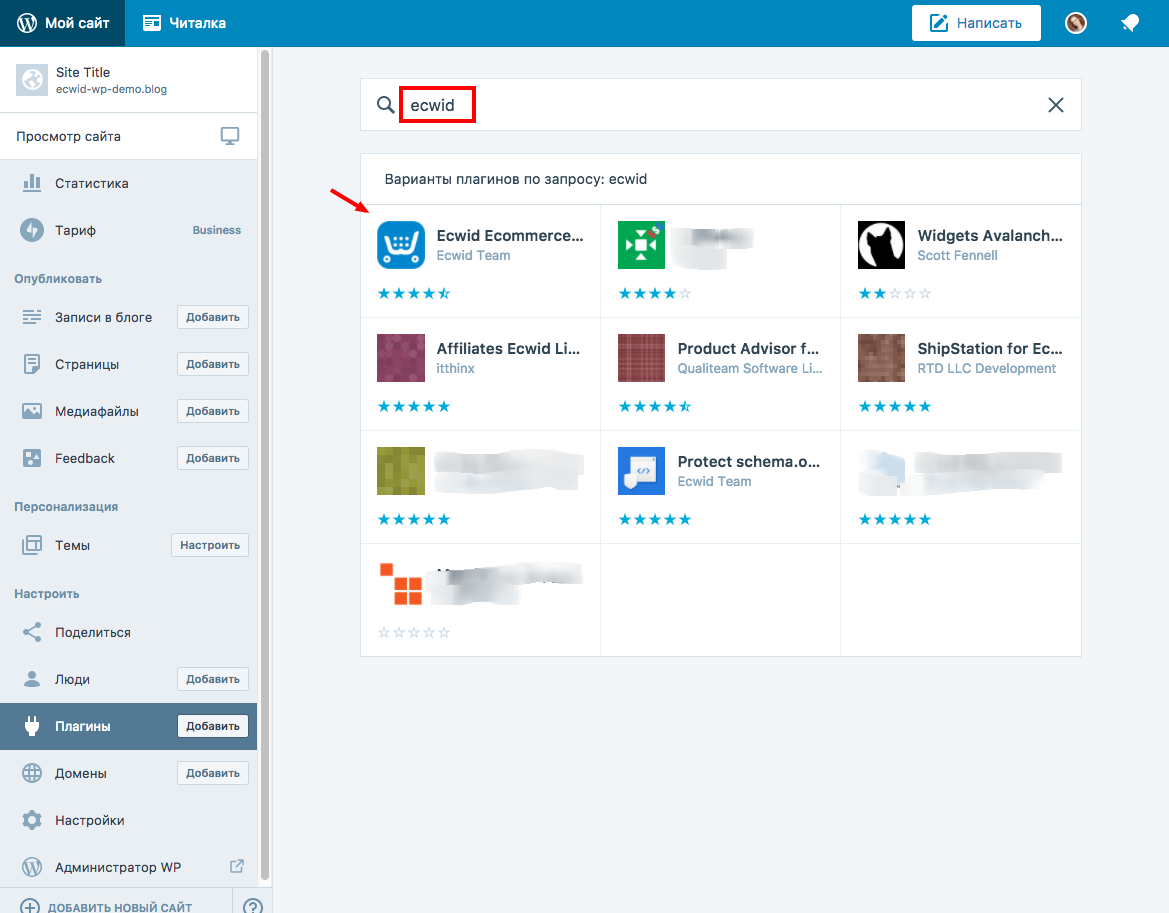The height and width of the screenshot is (913, 1169).
Task: Open Ecwid Ecommerce plugin card
Action: [x=481, y=261]
